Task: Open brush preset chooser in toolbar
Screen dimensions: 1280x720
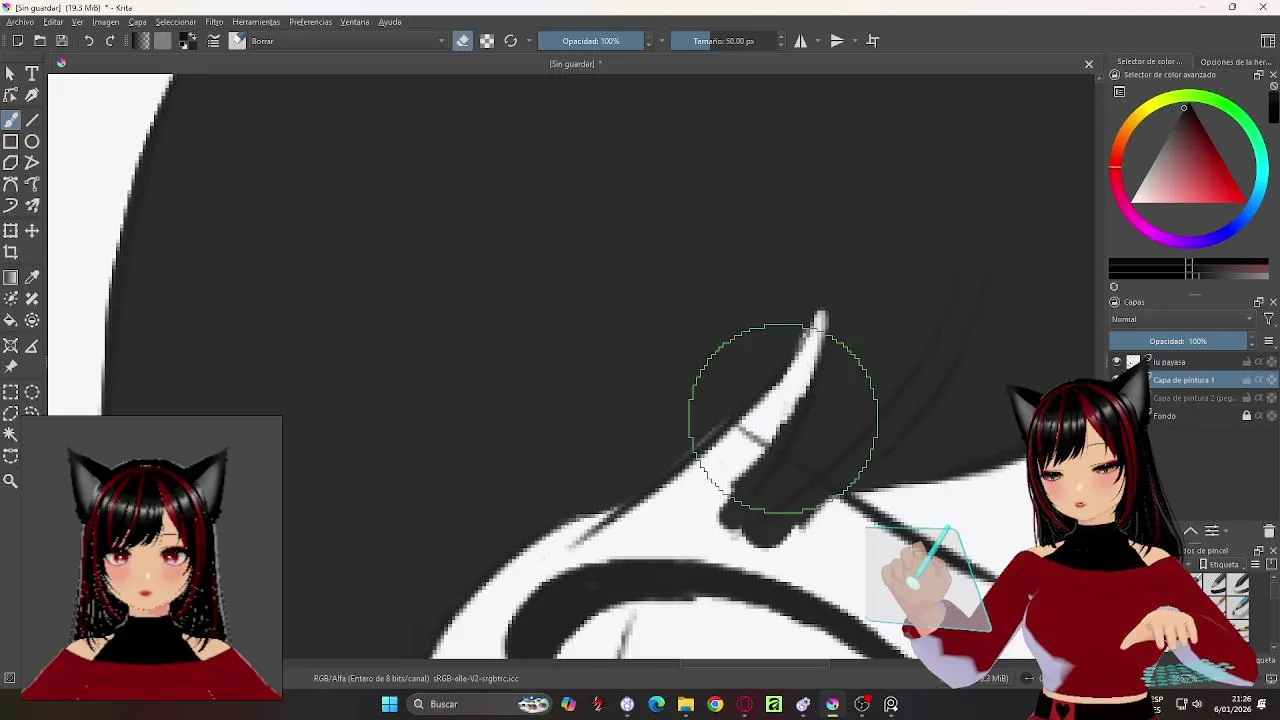Action: pyautogui.click(x=237, y=41)
